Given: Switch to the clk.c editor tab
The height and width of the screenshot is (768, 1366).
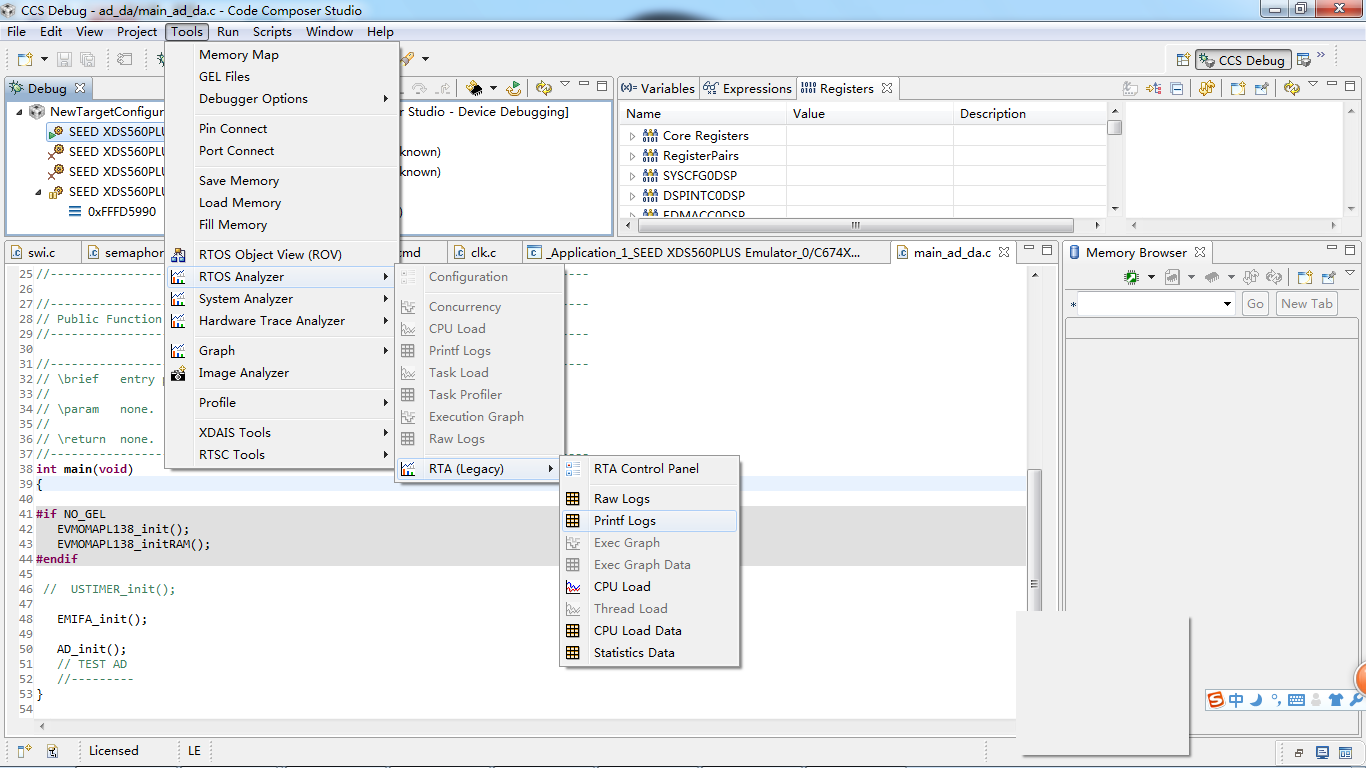Looking at the screenshot, I should tap(482, 253).
